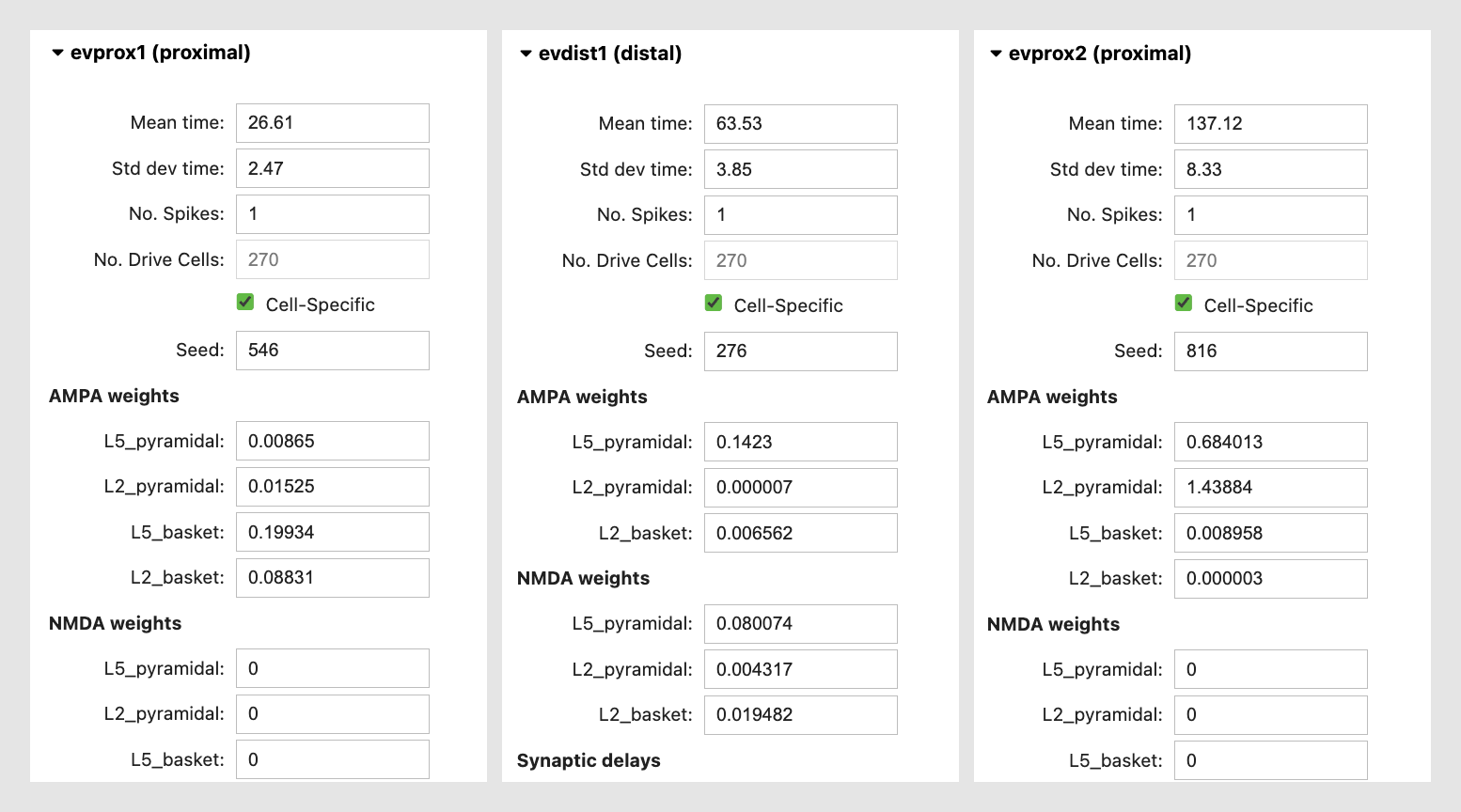This screenshot has width=1461, height=812.
Task: Click evdist1 AMPA L2_pyramidal weight field
Action: tap(800, 488)
